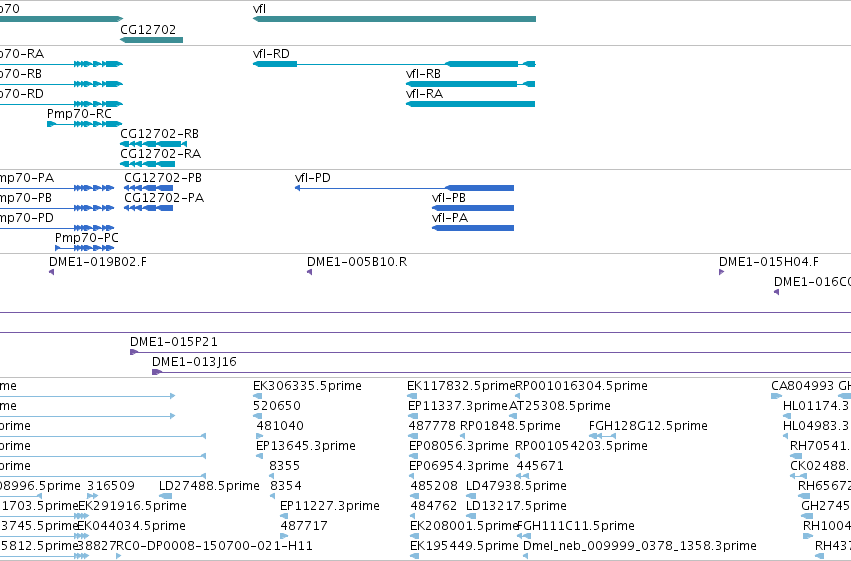Click transcript vfl-RA

424,94
